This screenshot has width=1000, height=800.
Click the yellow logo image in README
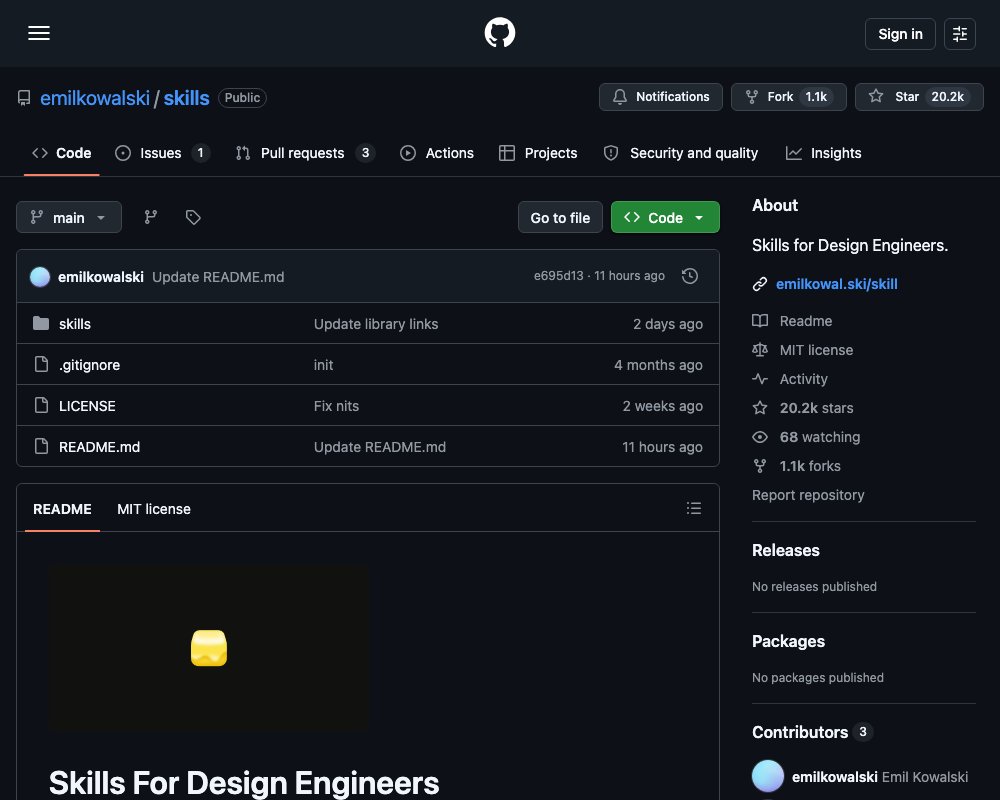click(209, 648)
